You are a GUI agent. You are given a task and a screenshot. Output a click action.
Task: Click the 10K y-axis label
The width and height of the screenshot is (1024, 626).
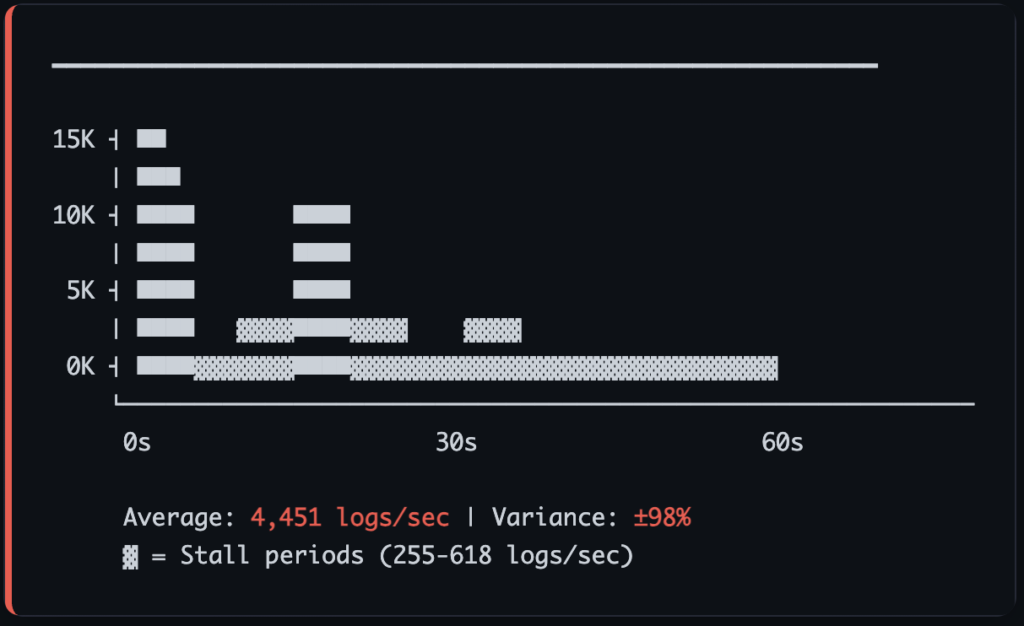pyautogui.click(x=73, y=215)
